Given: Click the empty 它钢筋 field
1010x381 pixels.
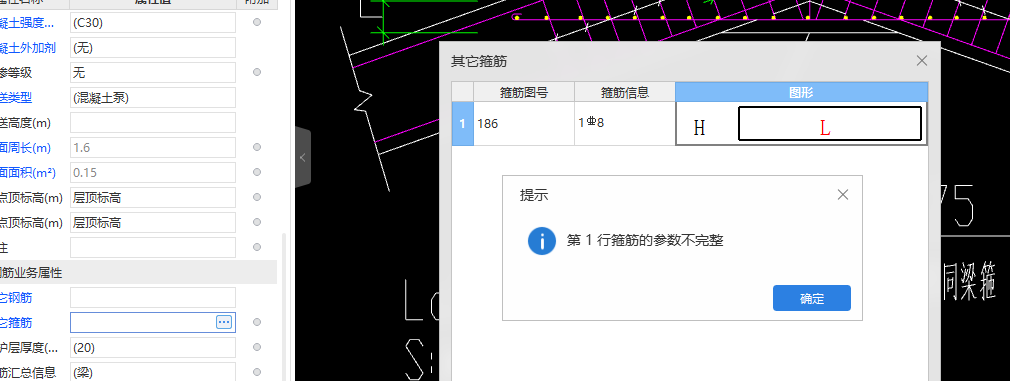Looking at the screenshot, I should click(153, 297).
